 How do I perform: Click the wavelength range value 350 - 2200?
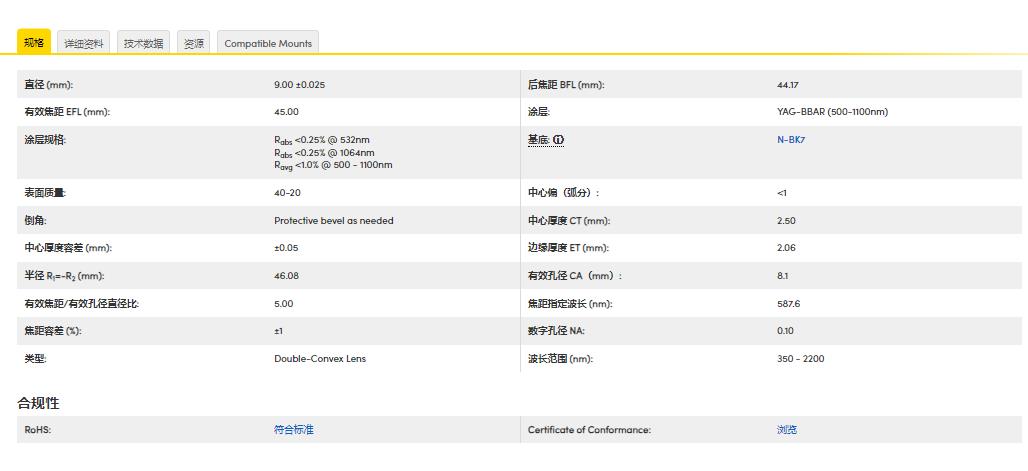pos(800,359)
